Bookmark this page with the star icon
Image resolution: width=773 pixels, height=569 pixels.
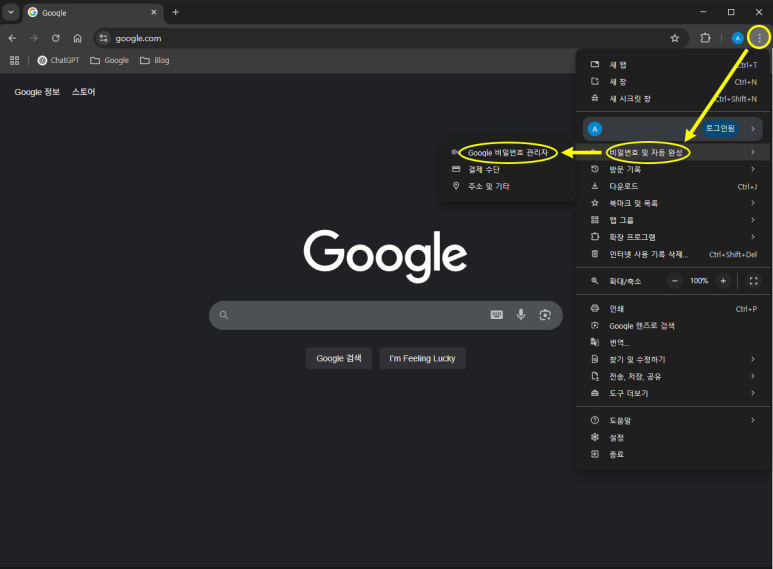[674, 38]
